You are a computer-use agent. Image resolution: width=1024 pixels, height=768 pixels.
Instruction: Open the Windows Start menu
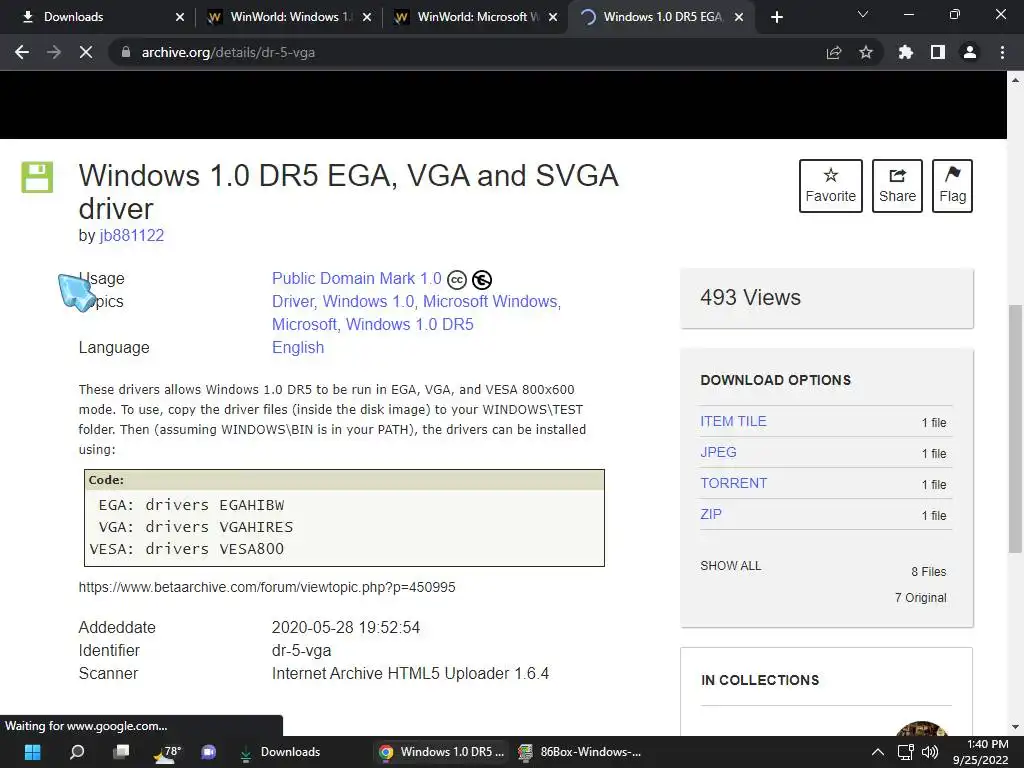[32, 752]
